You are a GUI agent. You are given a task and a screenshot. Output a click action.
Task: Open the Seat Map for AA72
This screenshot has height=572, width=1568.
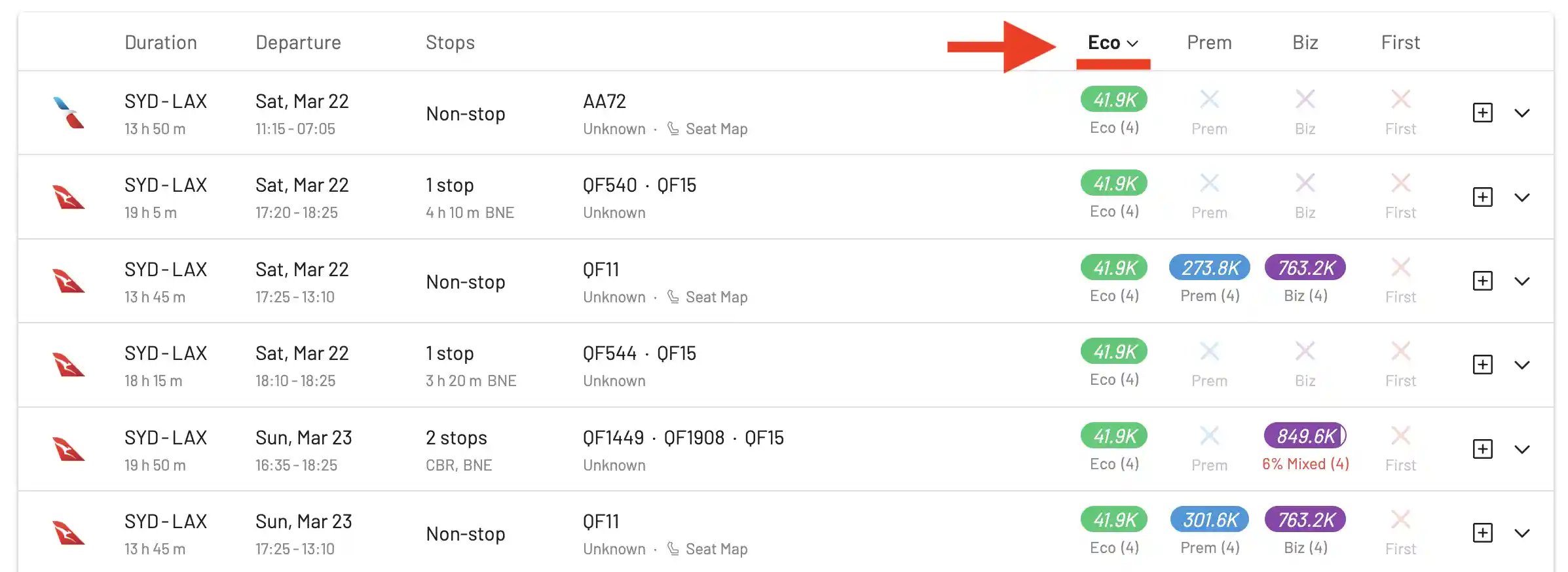[707, 129]
